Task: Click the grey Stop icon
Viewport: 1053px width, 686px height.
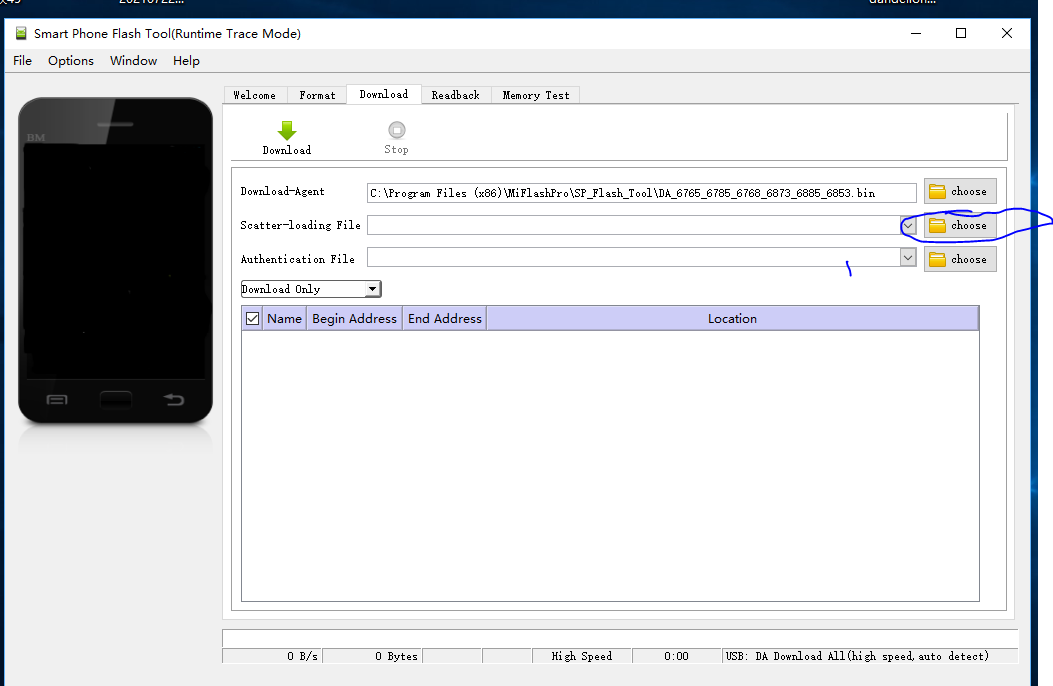Action: click(x=397, y=130)
